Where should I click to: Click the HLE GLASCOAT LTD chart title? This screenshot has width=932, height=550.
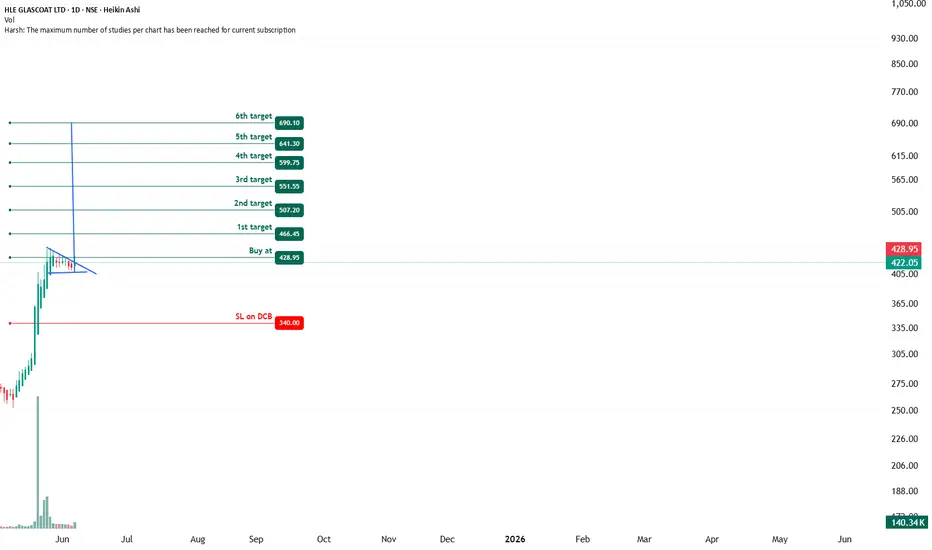click(x=72, y=10)
